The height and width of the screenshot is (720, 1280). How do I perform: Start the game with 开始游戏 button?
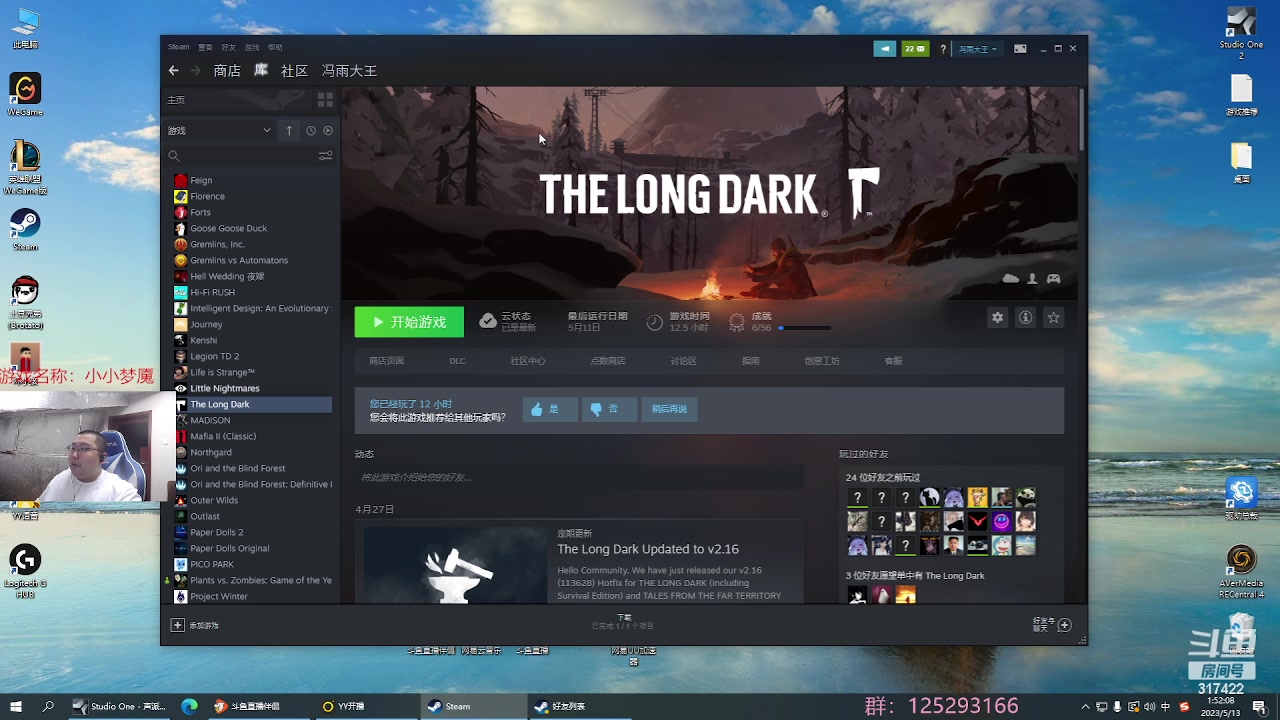(x=409, y=322)
